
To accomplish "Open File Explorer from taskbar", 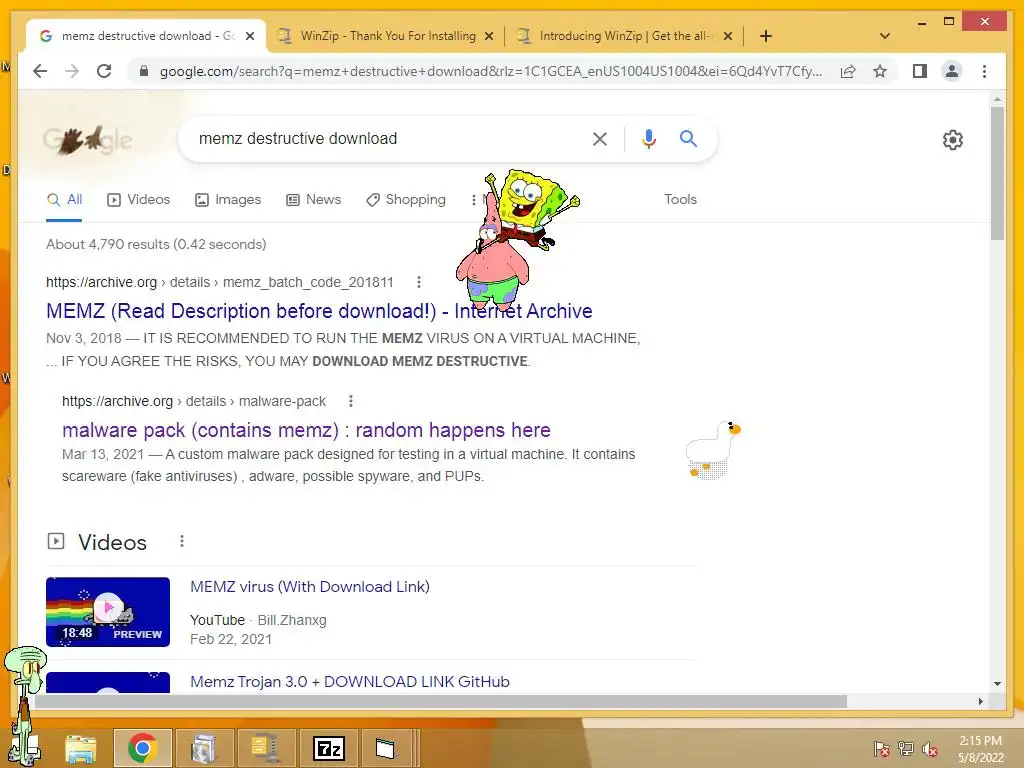I will (x=81, y=748).
